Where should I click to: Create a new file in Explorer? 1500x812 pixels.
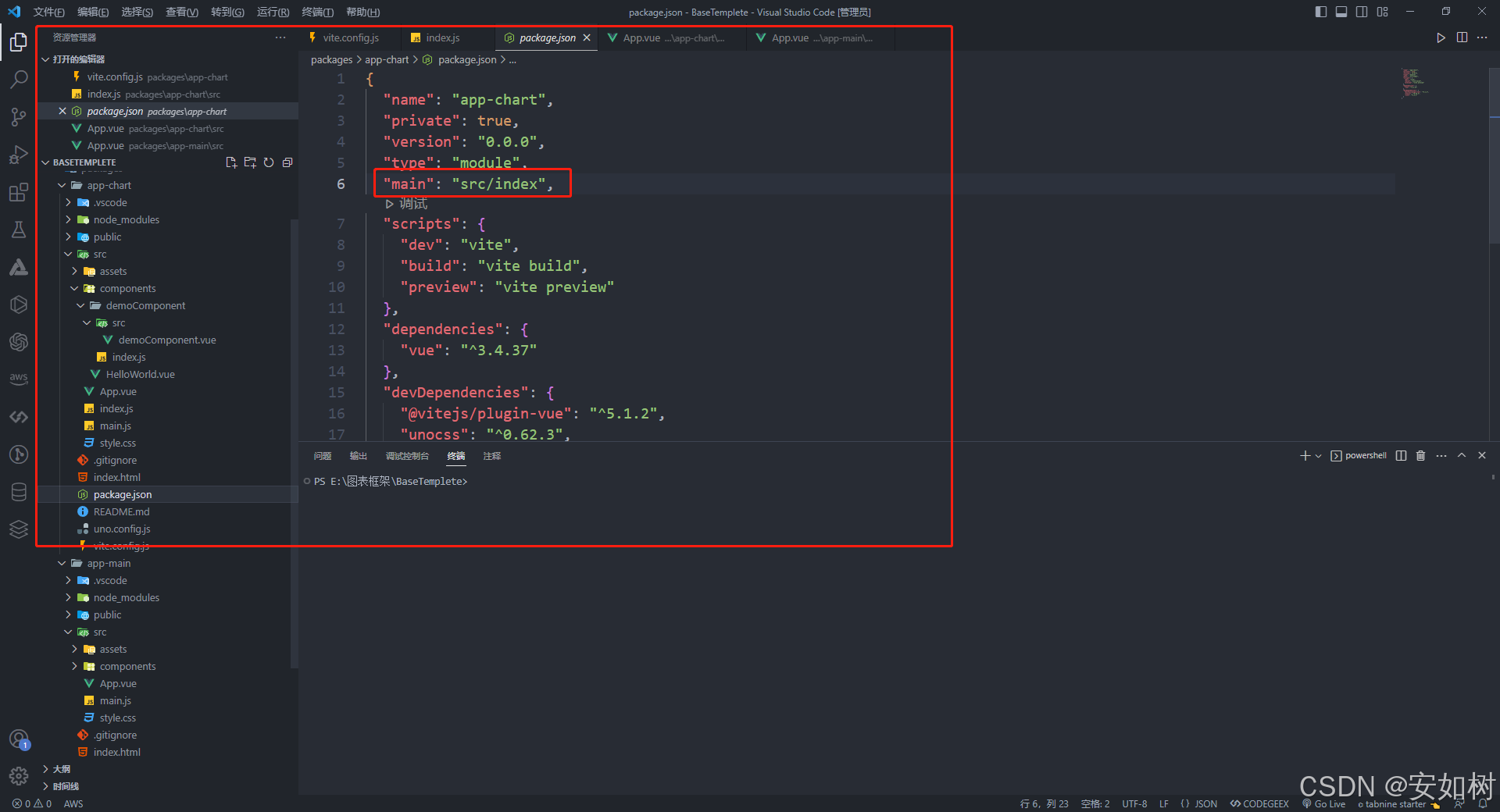(x=231, y=162)
